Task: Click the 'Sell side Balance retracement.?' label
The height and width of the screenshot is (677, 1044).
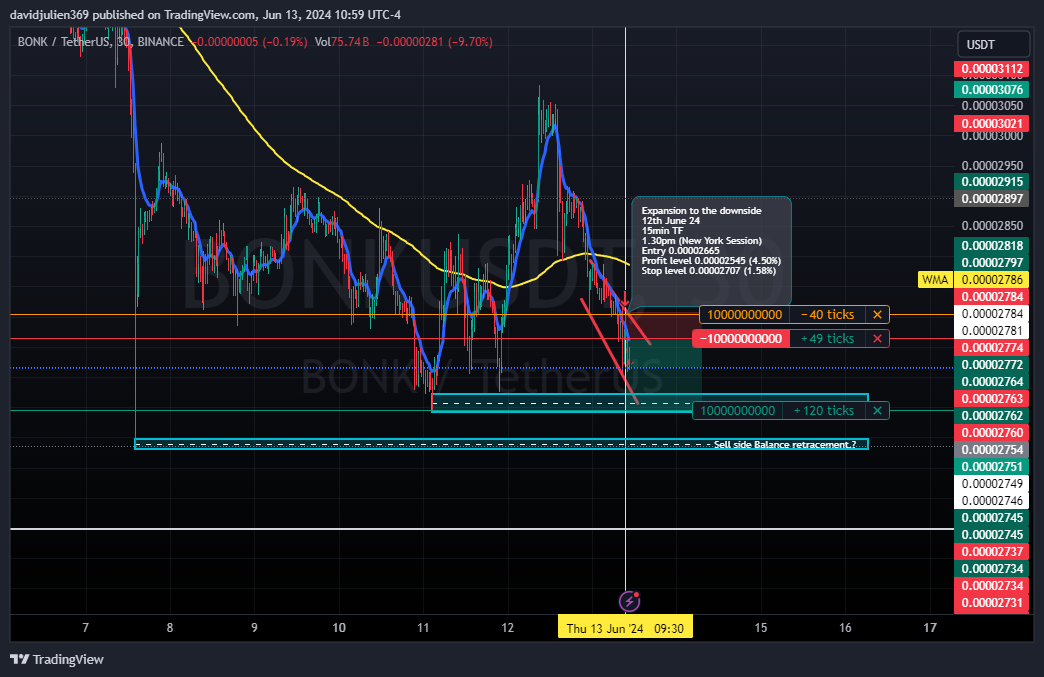Action: pos(785,445)
